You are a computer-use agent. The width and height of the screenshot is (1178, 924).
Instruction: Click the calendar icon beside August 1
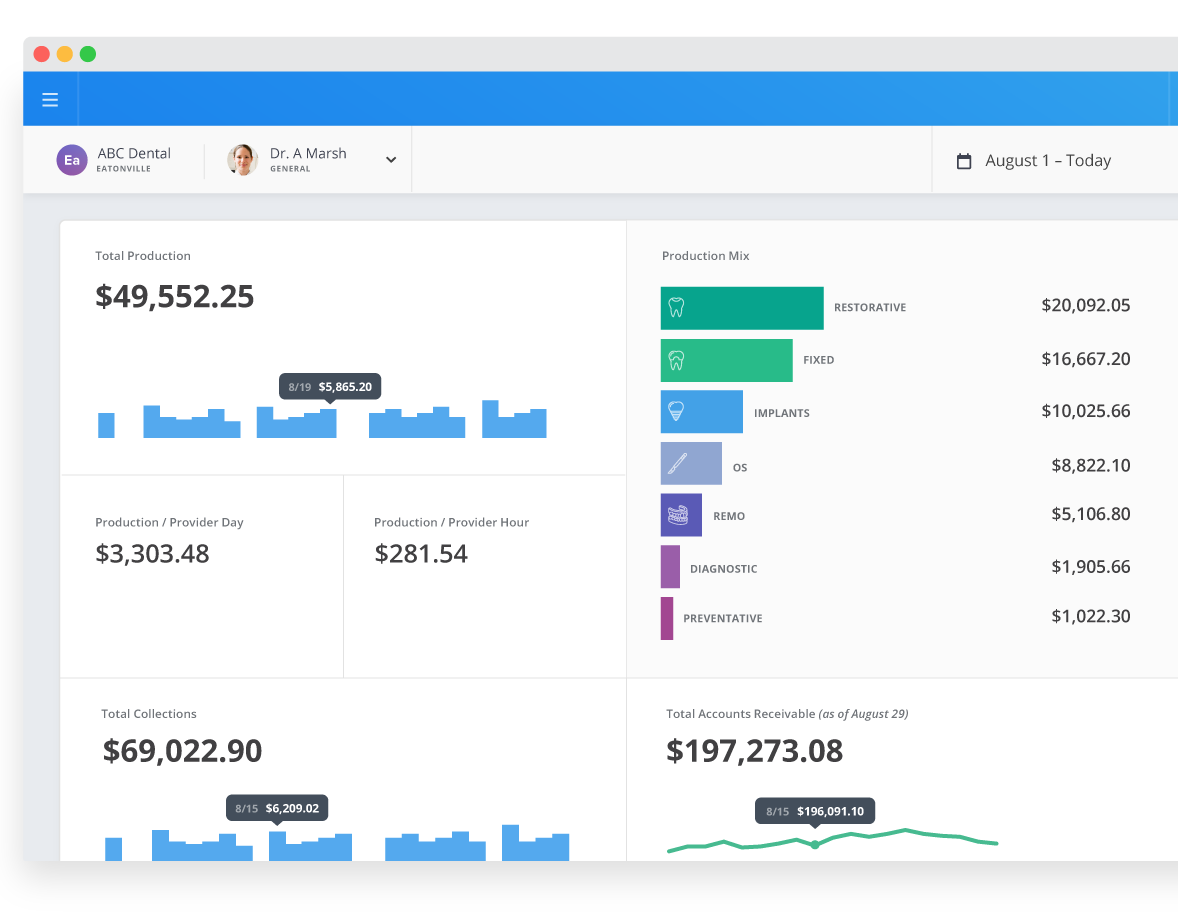click(x=964, y=161)
